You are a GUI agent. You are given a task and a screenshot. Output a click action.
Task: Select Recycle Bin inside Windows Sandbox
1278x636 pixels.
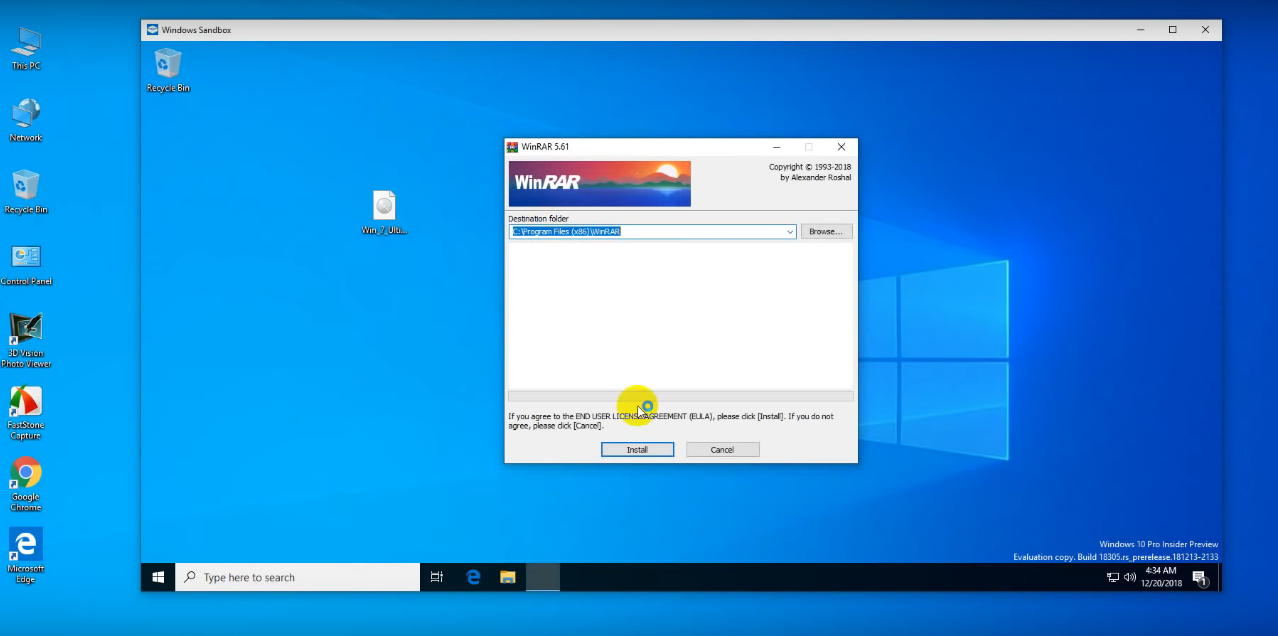[x=168, y=70]
